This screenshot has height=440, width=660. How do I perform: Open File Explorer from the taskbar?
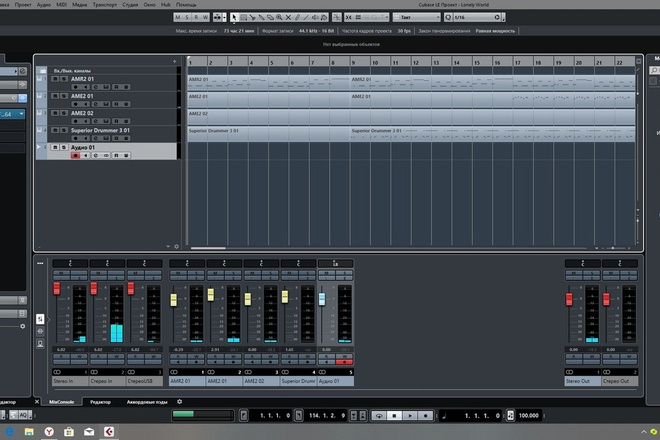point(29,432)
